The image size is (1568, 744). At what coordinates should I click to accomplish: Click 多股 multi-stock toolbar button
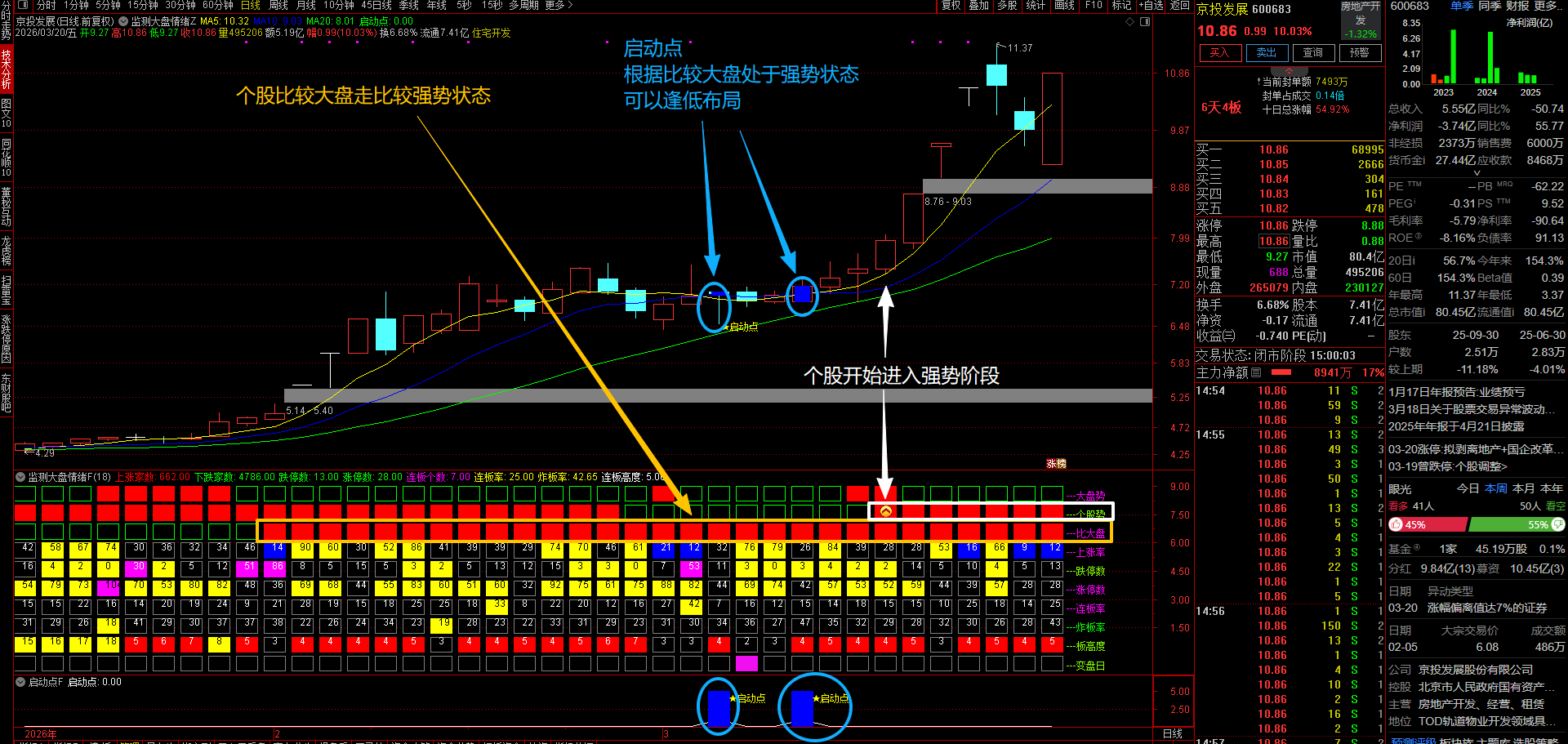[x=1007, y=6]
